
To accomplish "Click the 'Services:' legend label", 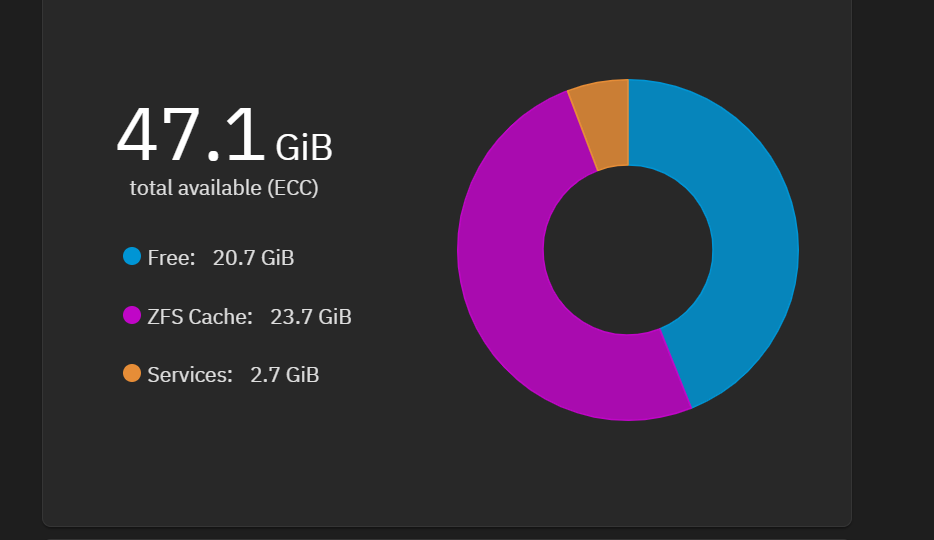I will pos(190,375).
